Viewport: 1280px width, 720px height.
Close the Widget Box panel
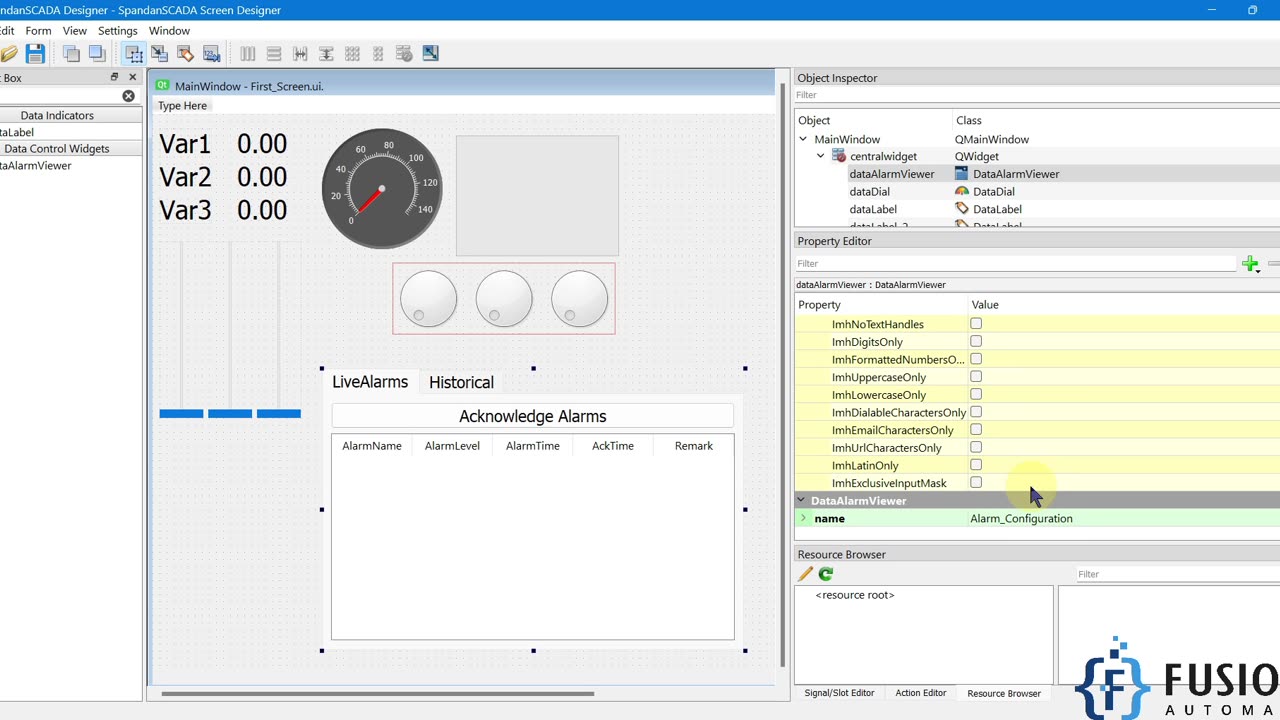pos(133,77)
